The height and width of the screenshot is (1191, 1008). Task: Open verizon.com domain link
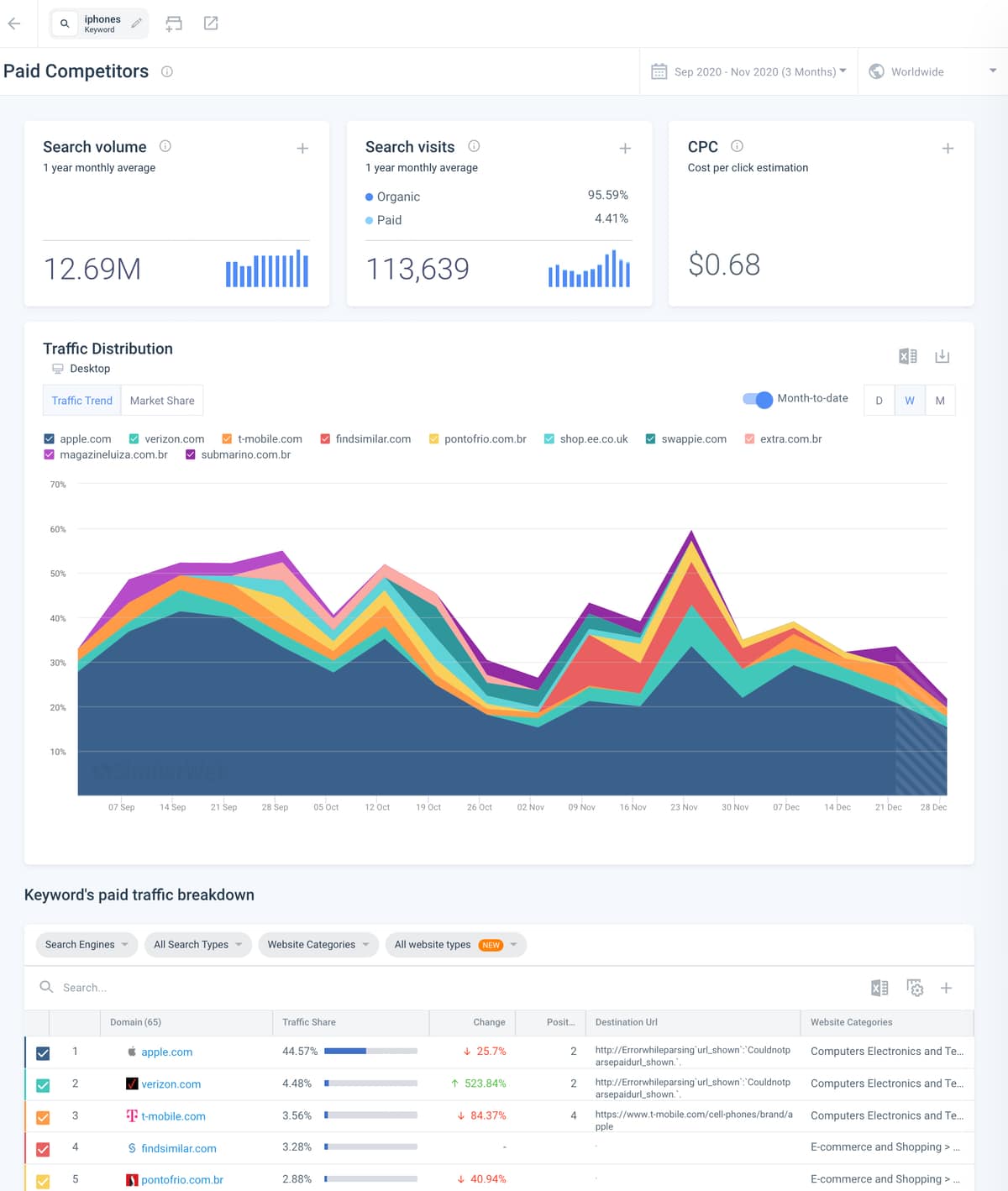(171, 1083)
